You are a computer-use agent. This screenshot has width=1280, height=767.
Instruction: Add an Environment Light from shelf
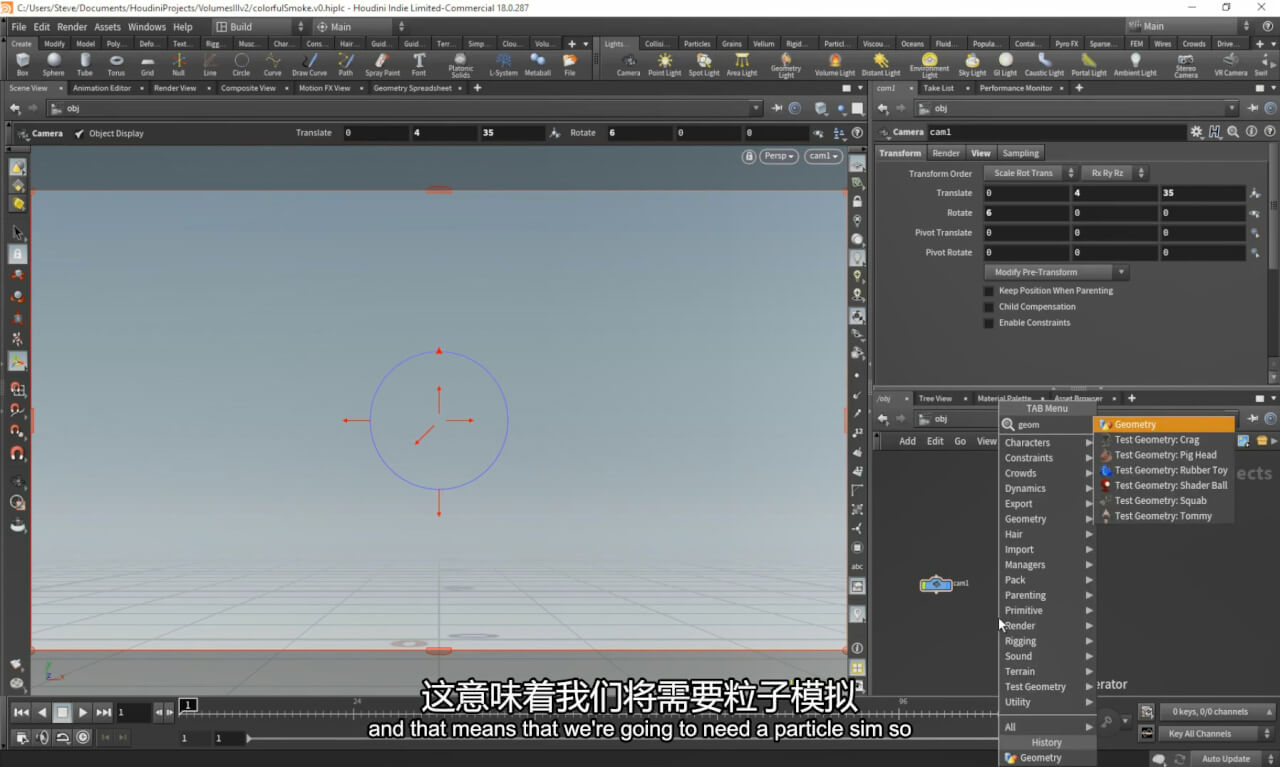point(929,66)
